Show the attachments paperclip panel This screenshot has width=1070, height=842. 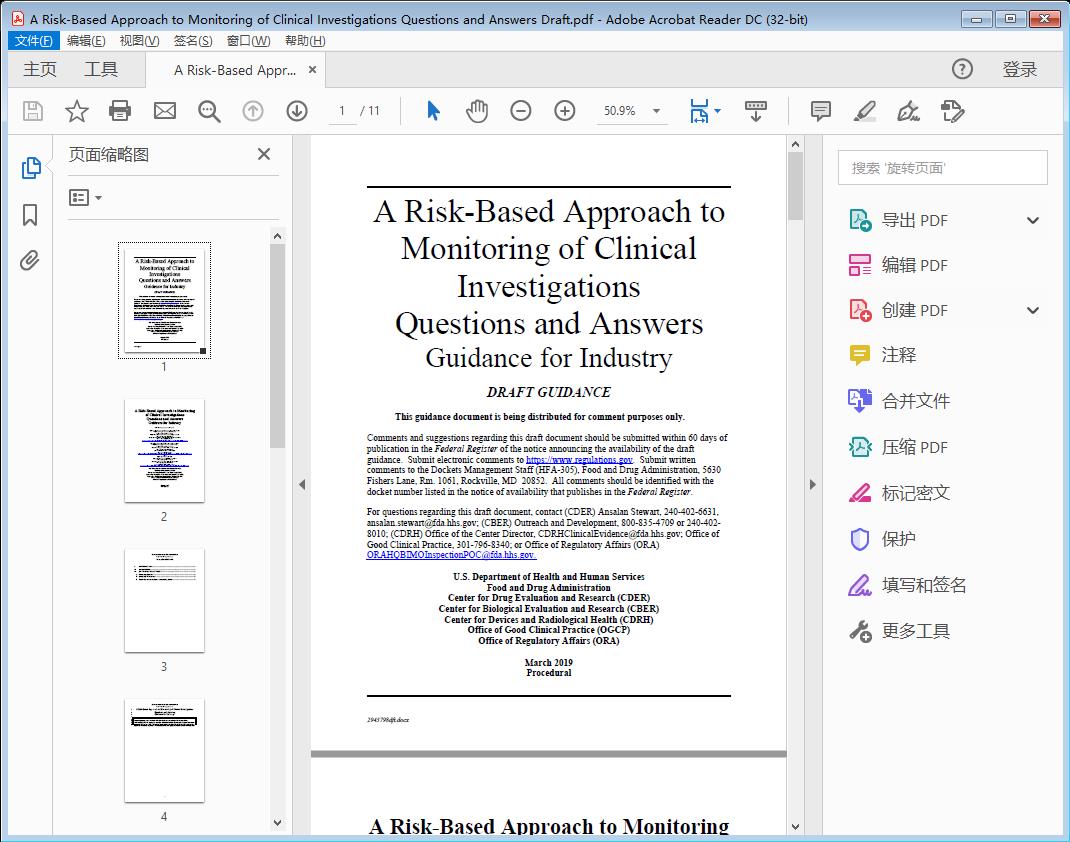(31, 260)
